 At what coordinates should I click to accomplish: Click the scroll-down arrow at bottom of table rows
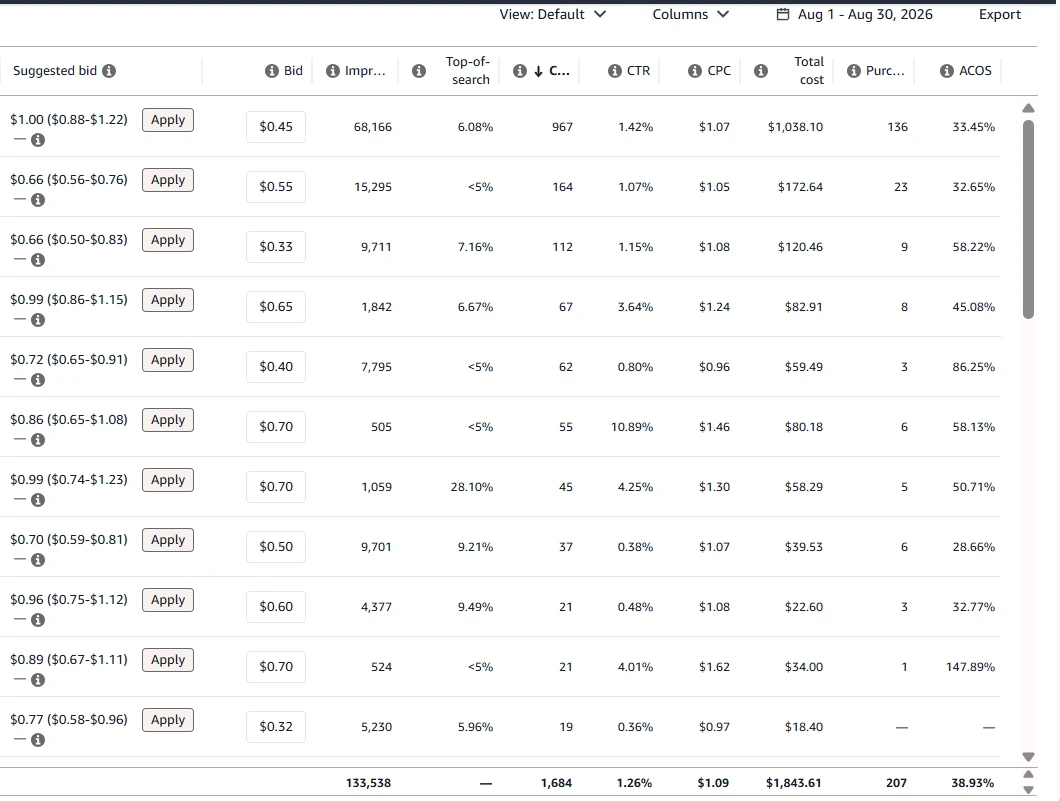point(1028,757)
